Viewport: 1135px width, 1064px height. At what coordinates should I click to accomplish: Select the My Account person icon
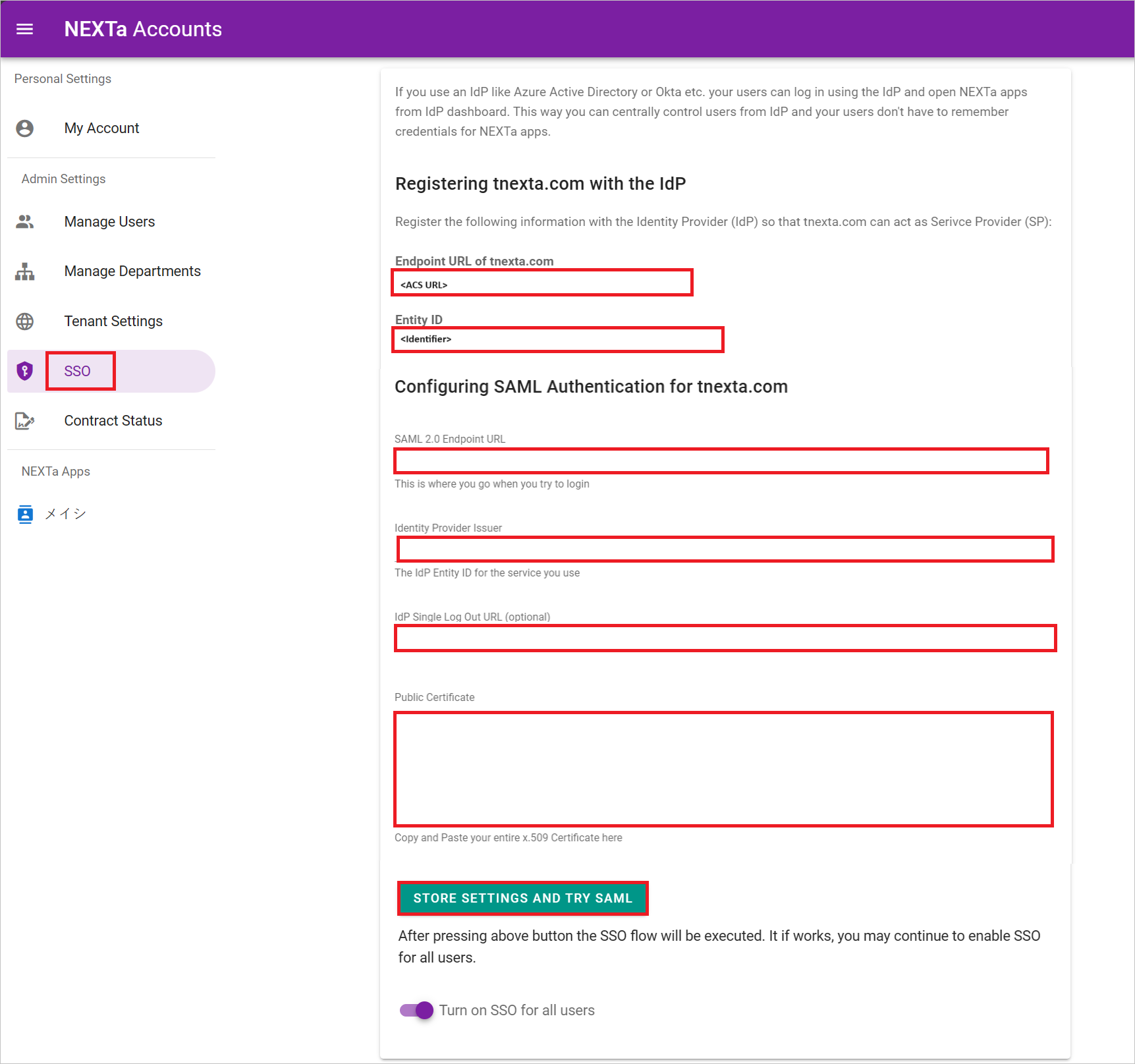click(24, 128)
